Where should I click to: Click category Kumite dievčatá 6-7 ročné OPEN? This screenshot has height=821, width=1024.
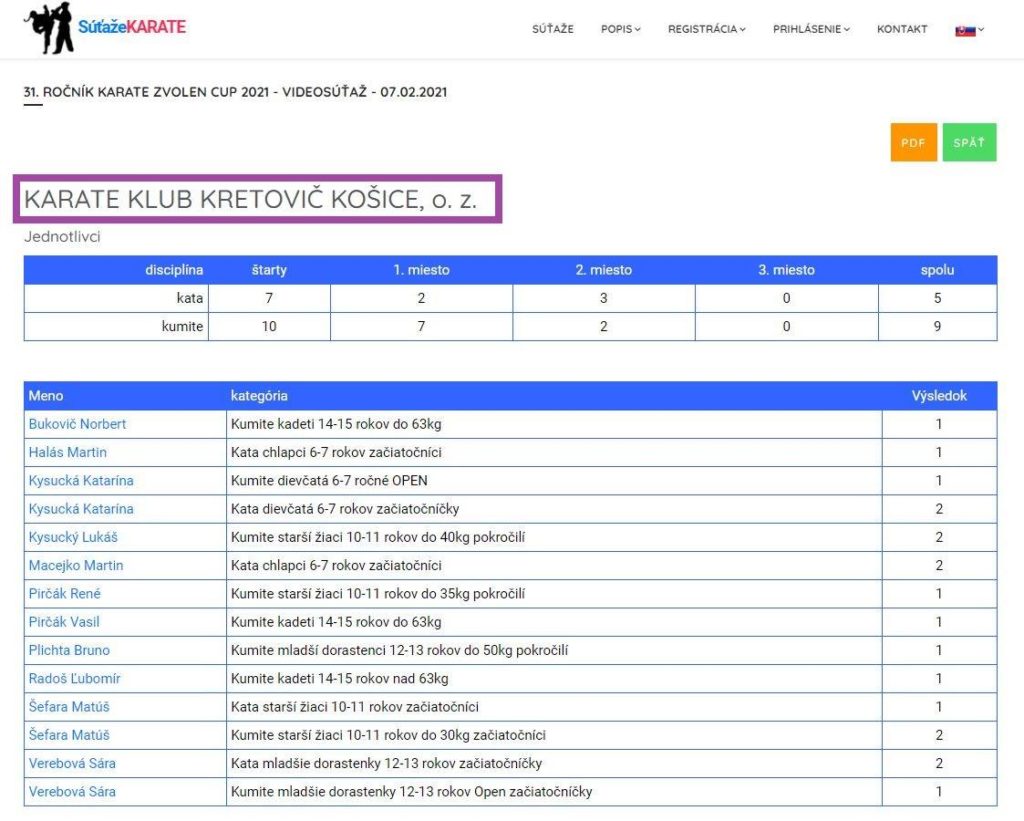[x=329, y=481]
